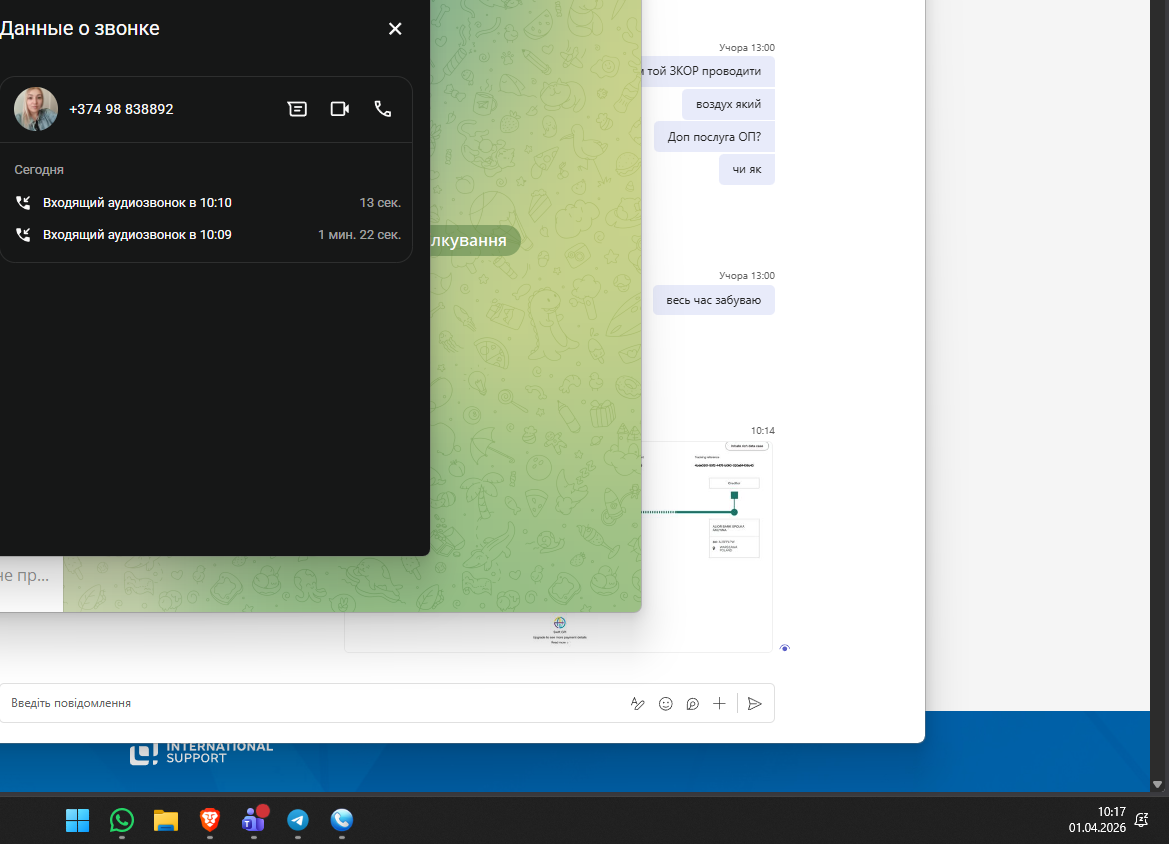Screen dimensions: 1169x844
Task: Open notifications bell in system tray
Action: point(1141,819)
